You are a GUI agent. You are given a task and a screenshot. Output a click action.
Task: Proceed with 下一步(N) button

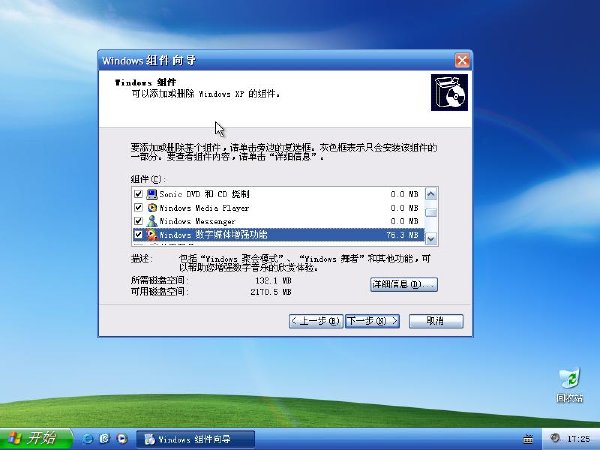click(x=372, y=321)
